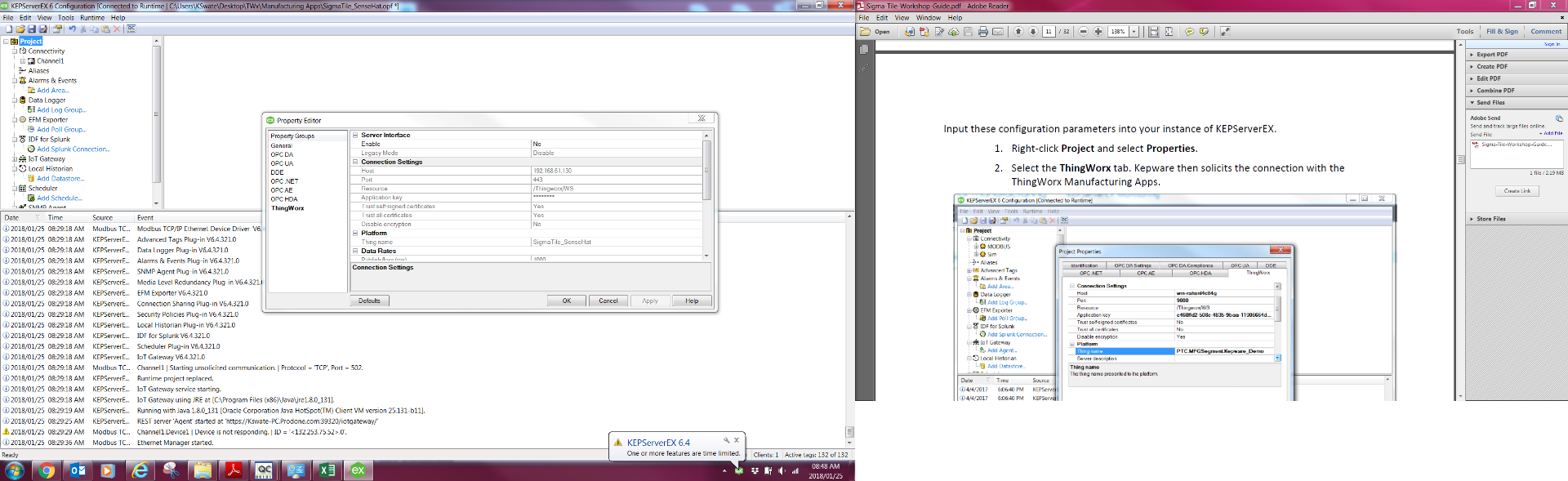This screenshot has width=1568, height=481.
Task: Click the Undo arrow icon in KEPServerEX toolbar
Action: tap(73, 29)
